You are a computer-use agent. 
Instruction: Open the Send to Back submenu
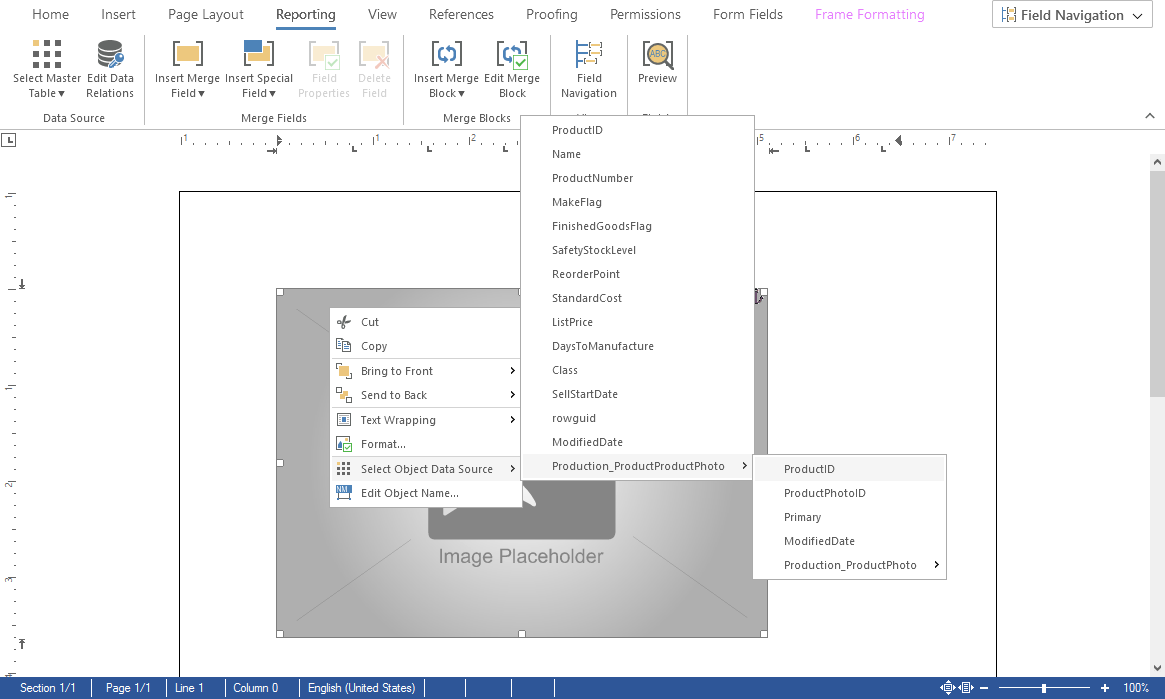click(x=425, y=395)
